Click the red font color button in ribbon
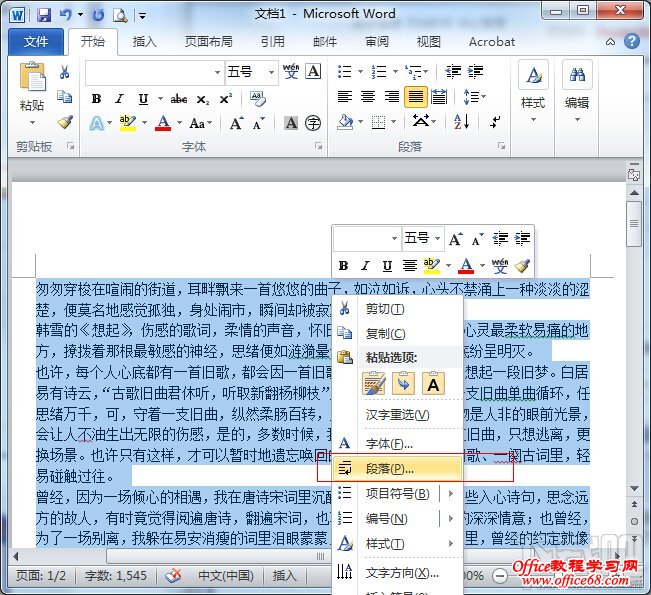This screenshot has height=595, width=651. point(163,123)
